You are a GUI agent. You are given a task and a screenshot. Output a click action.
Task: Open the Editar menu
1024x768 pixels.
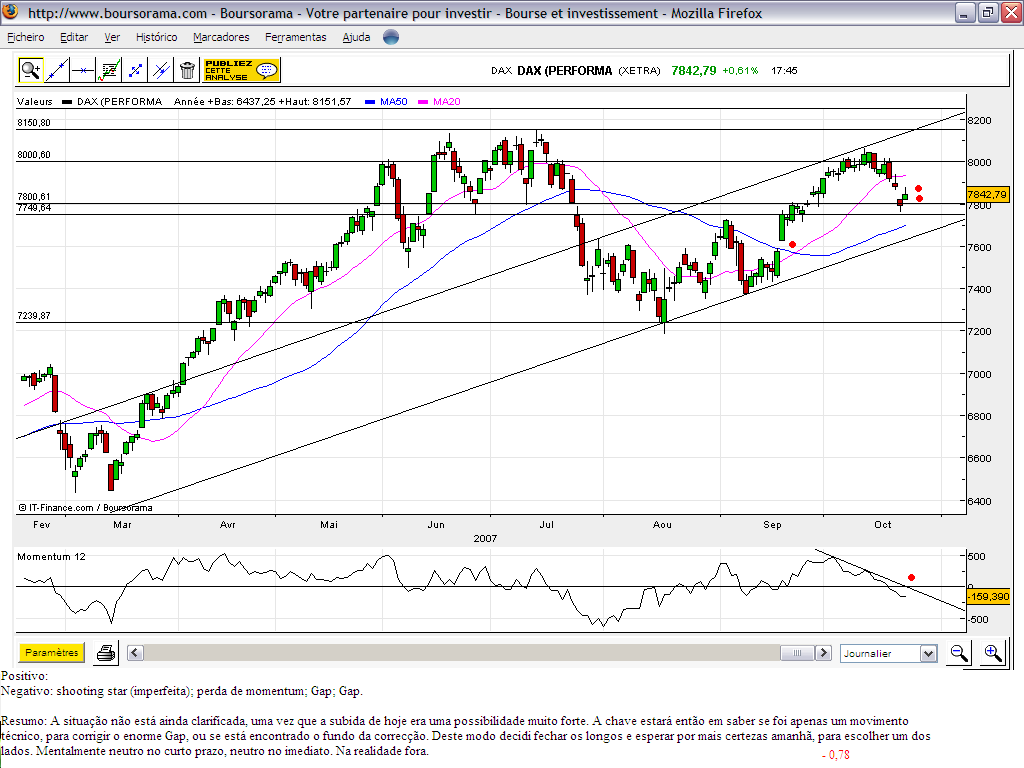[74, 37]
